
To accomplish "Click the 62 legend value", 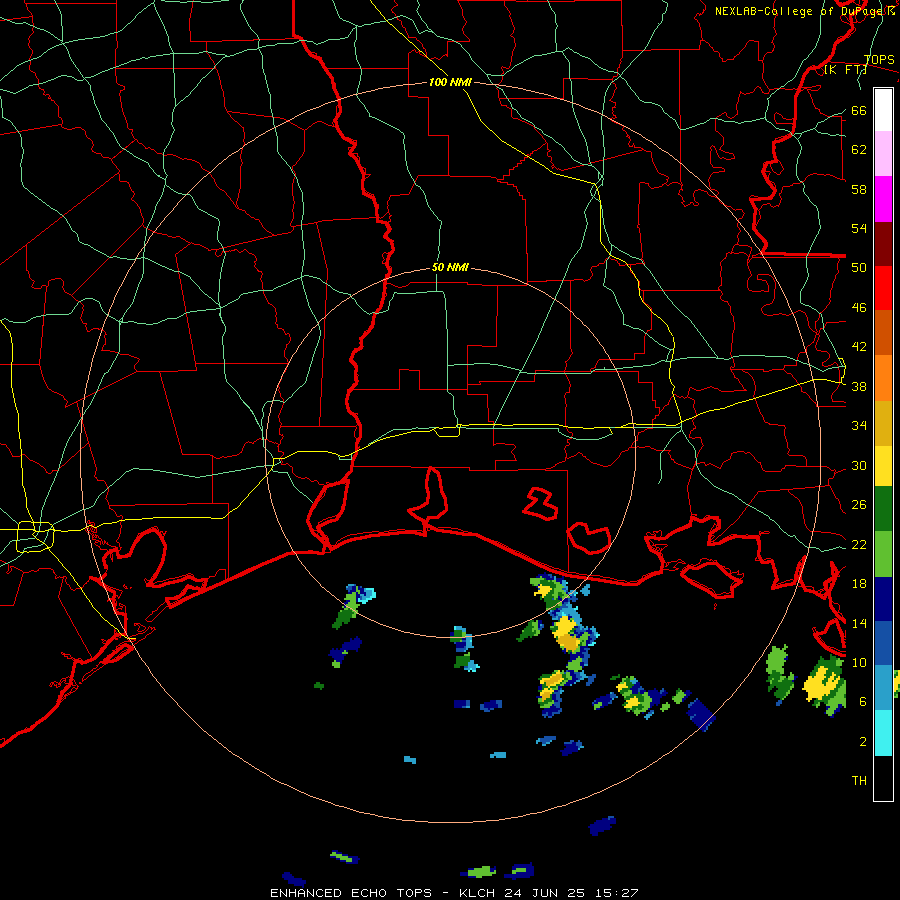I will point(859,150).
